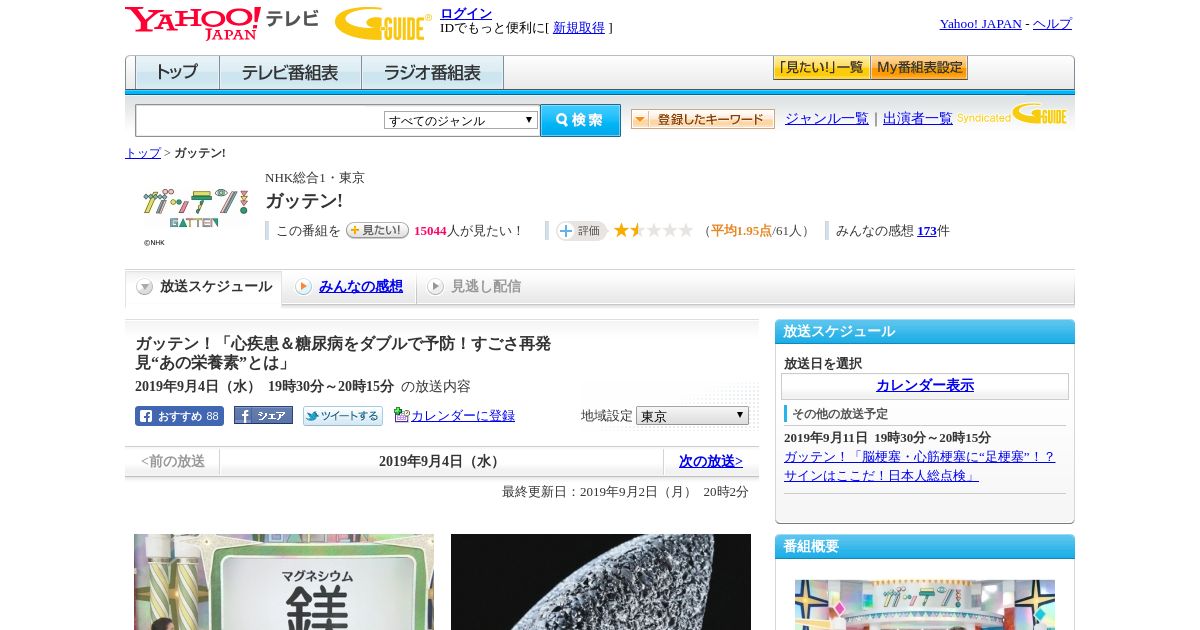This screenshot has height=630, width=1200.
Task: Click the 見たい! plus button
Action: click(377, 230)
